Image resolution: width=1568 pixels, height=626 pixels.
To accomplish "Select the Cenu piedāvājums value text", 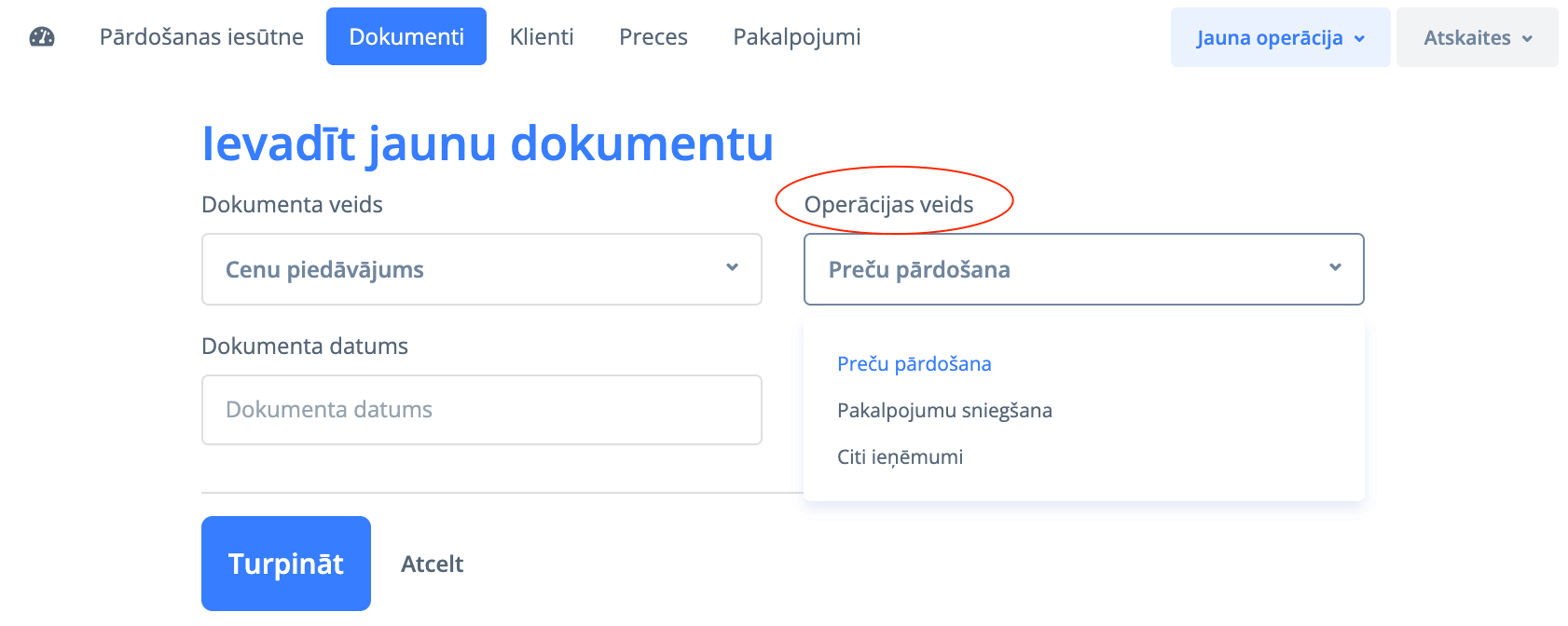I will (x=324, y=270).
